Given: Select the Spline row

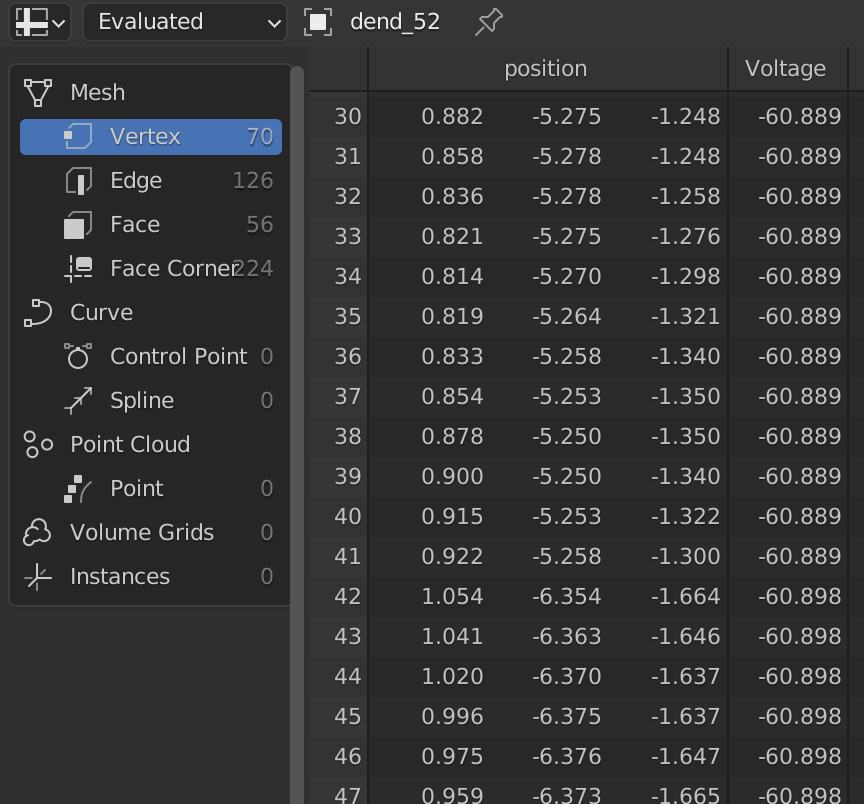Looking at the screenshot, I should 151,401.
